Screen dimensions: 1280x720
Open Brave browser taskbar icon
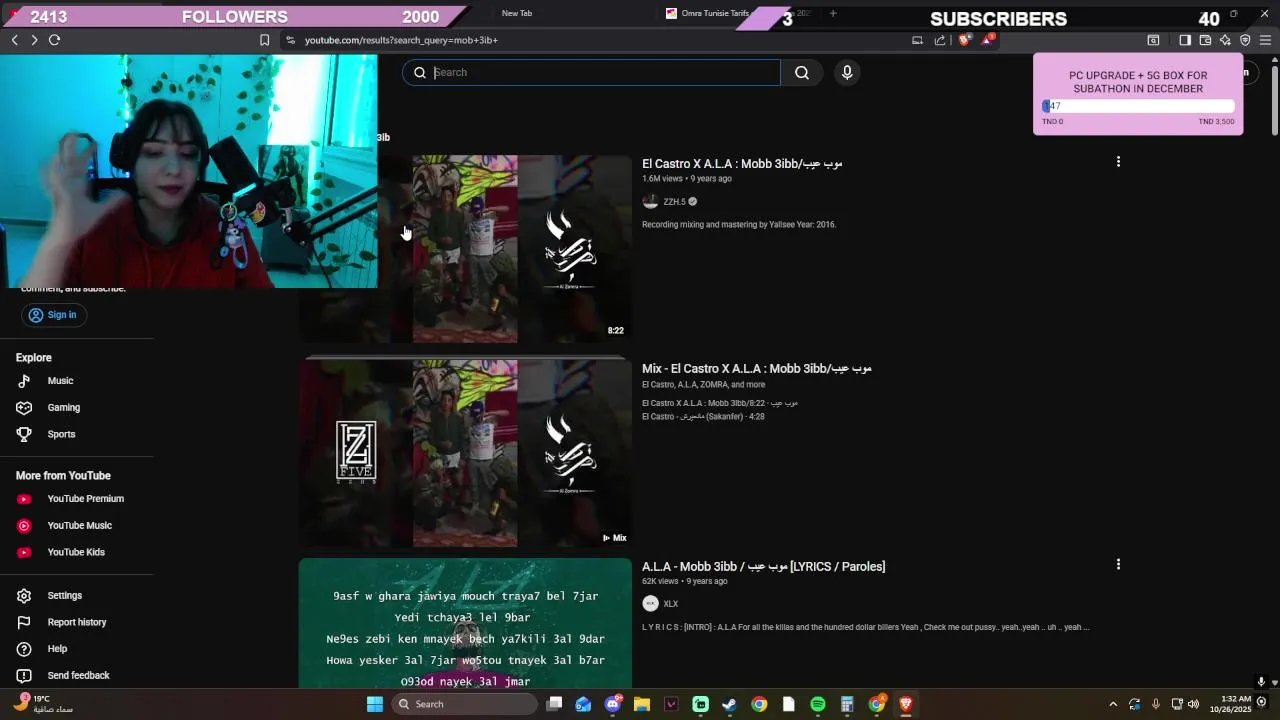coord(906,704)
